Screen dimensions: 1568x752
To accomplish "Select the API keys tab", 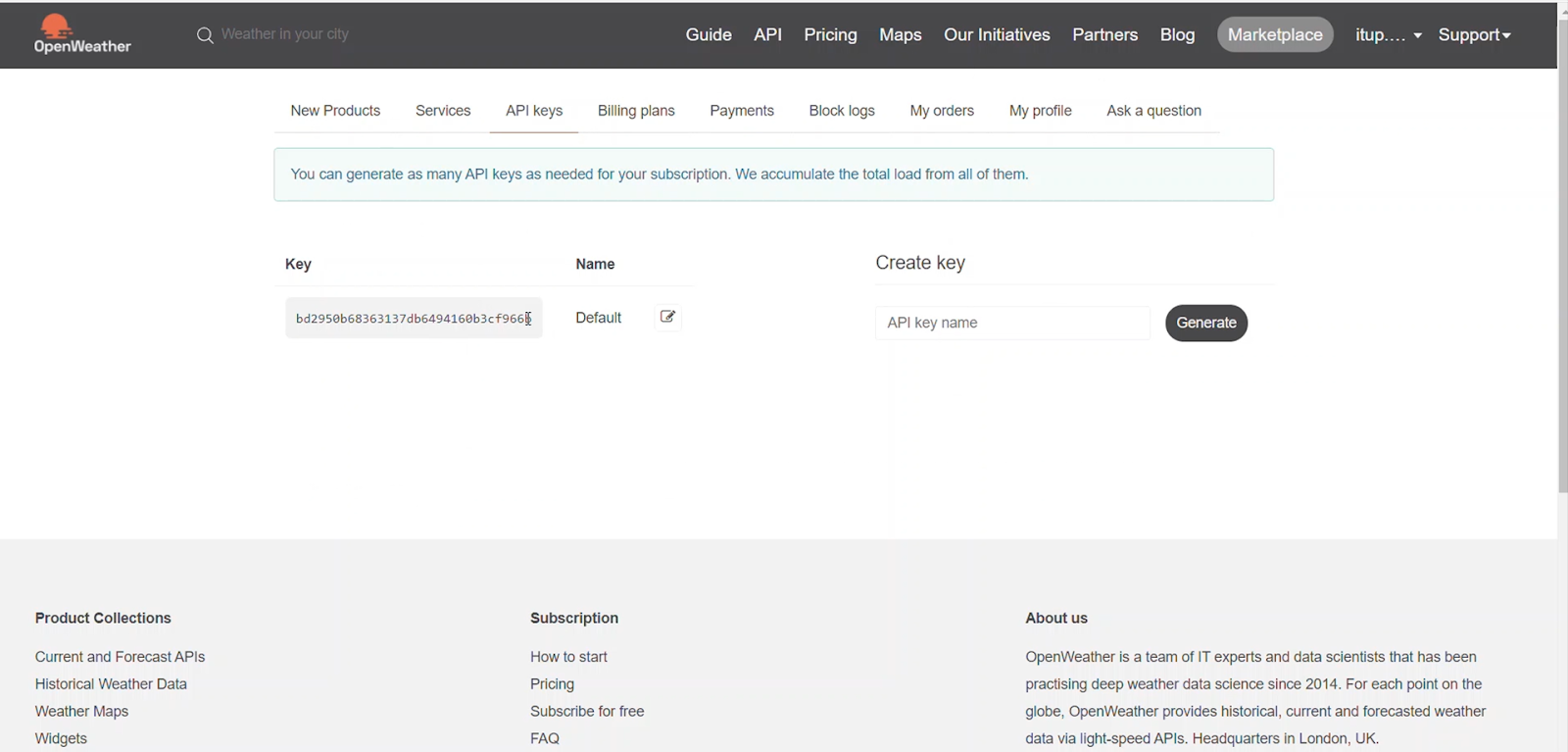I will [x=534, y=111].
